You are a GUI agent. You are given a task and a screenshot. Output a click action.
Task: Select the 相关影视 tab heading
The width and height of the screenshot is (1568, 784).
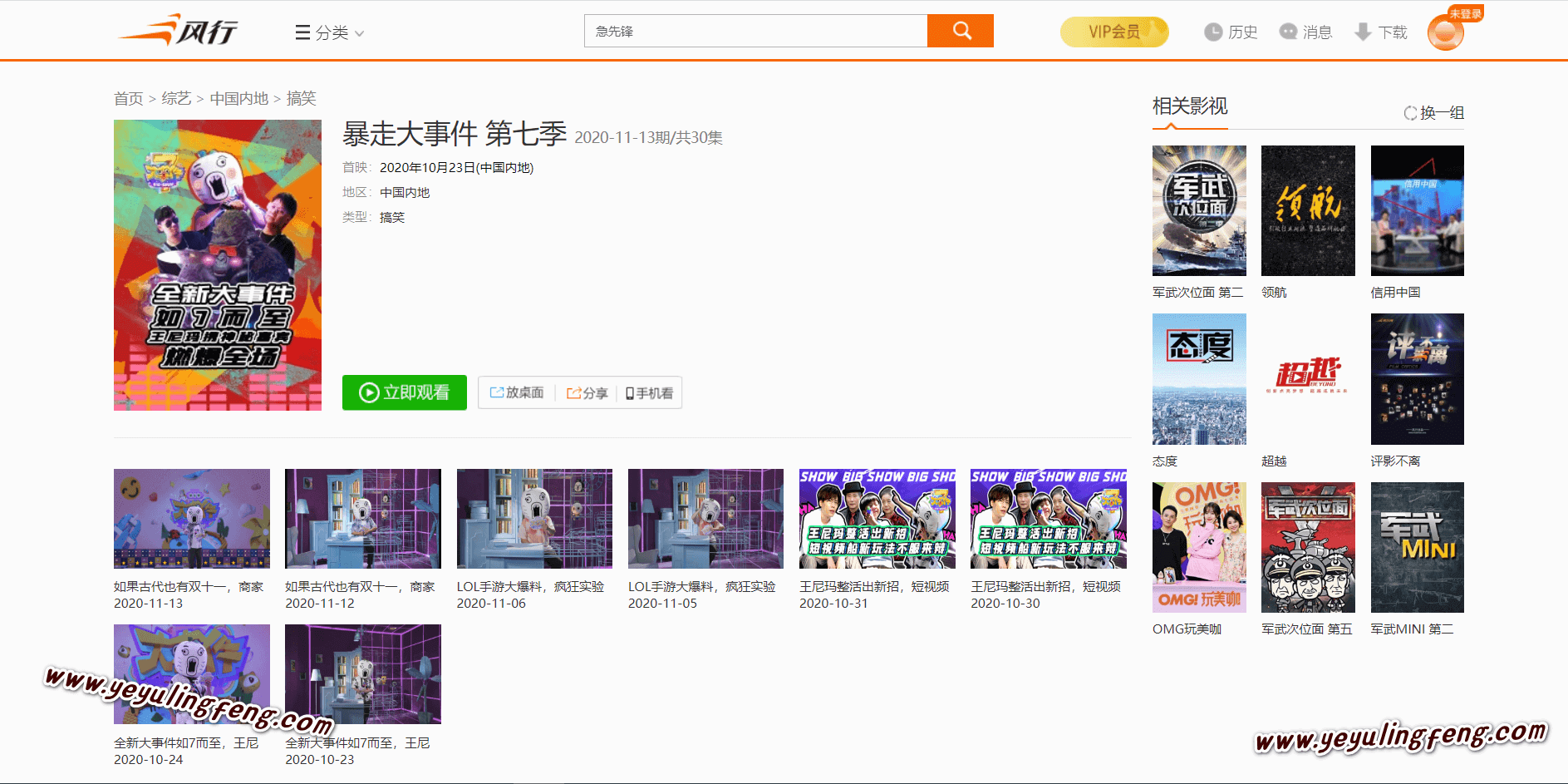tap(1190, 106)
